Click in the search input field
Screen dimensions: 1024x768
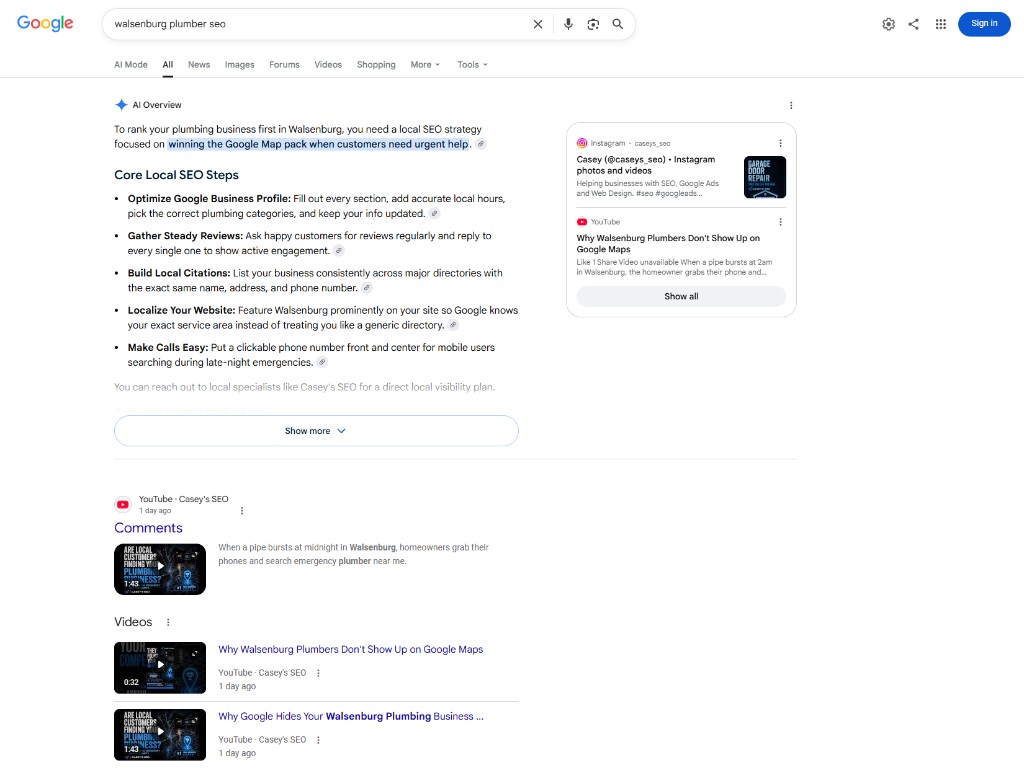(x=317, y=24)
